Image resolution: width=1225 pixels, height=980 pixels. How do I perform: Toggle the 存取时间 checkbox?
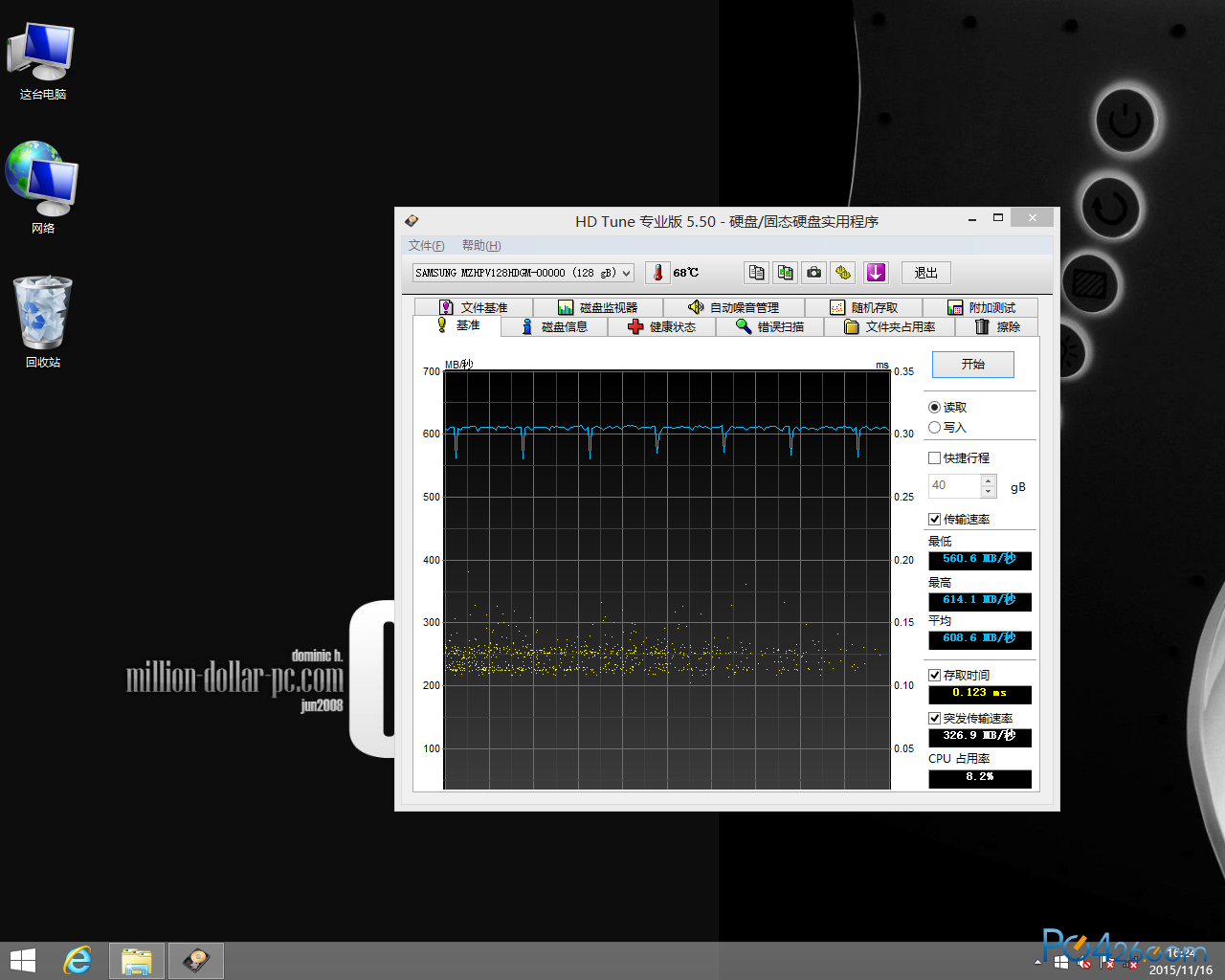[934, 676]
